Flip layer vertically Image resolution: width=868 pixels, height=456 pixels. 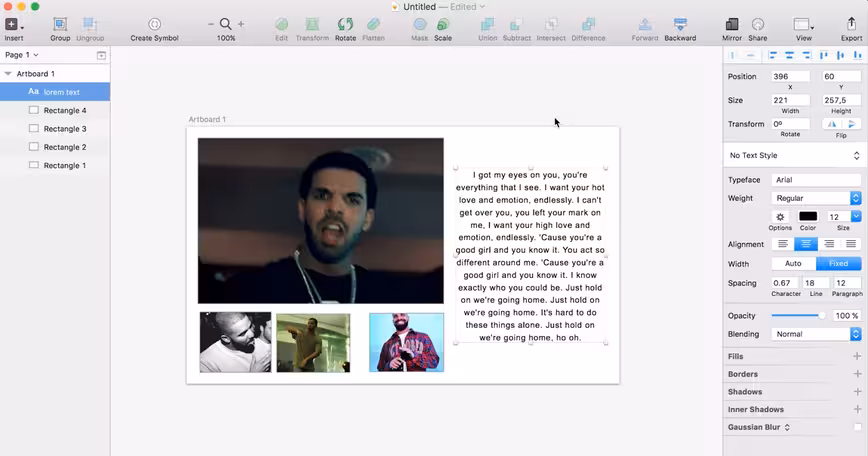click(851, 124)
